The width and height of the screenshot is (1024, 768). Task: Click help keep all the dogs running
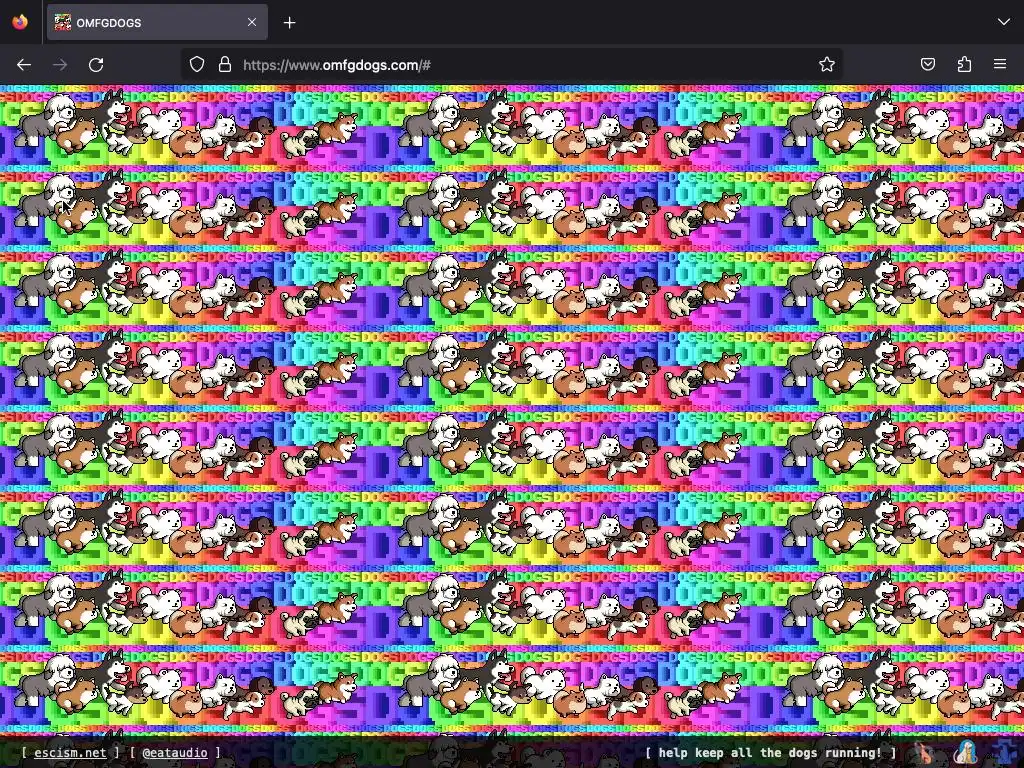771,752
